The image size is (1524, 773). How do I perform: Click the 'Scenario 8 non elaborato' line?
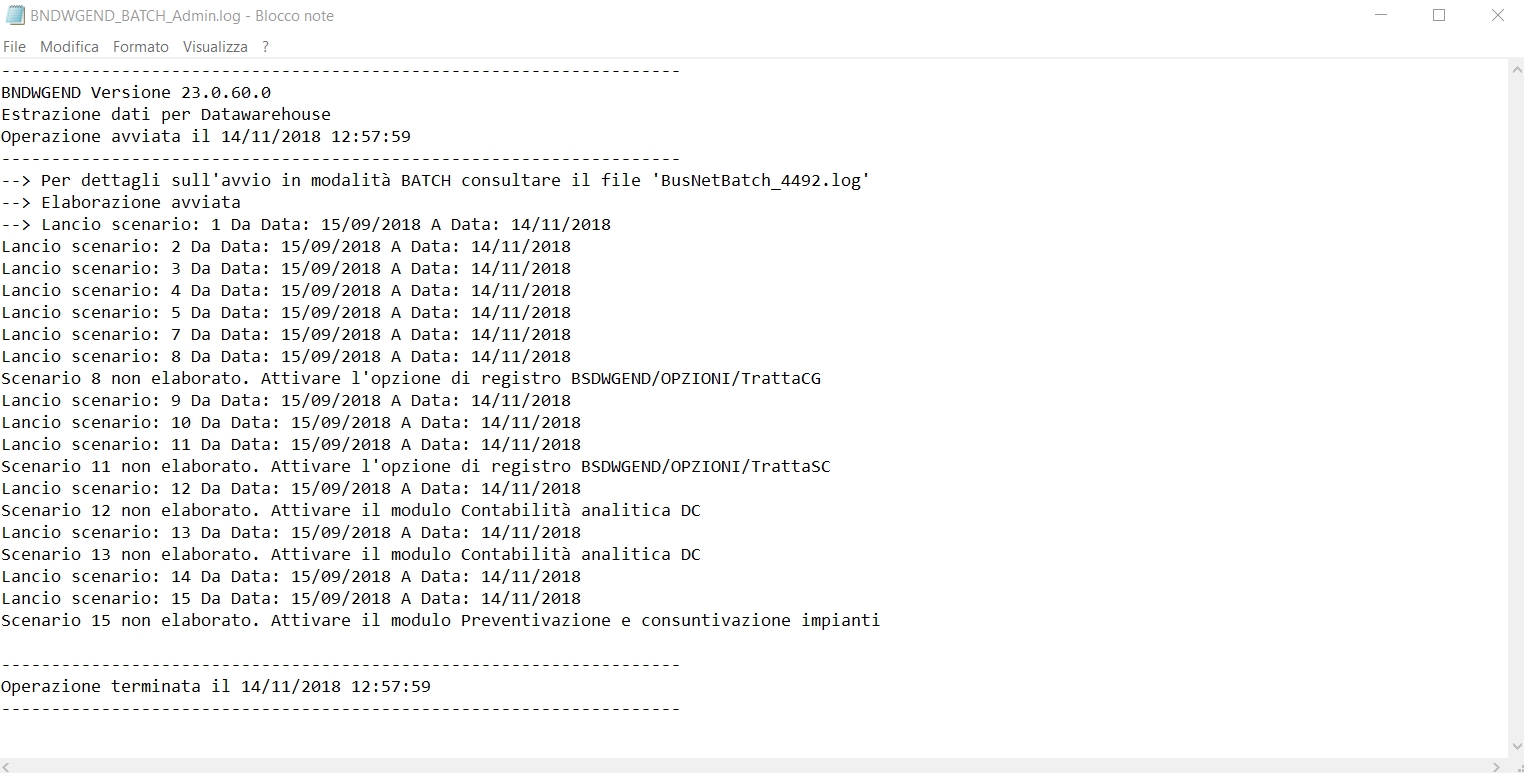410,379
